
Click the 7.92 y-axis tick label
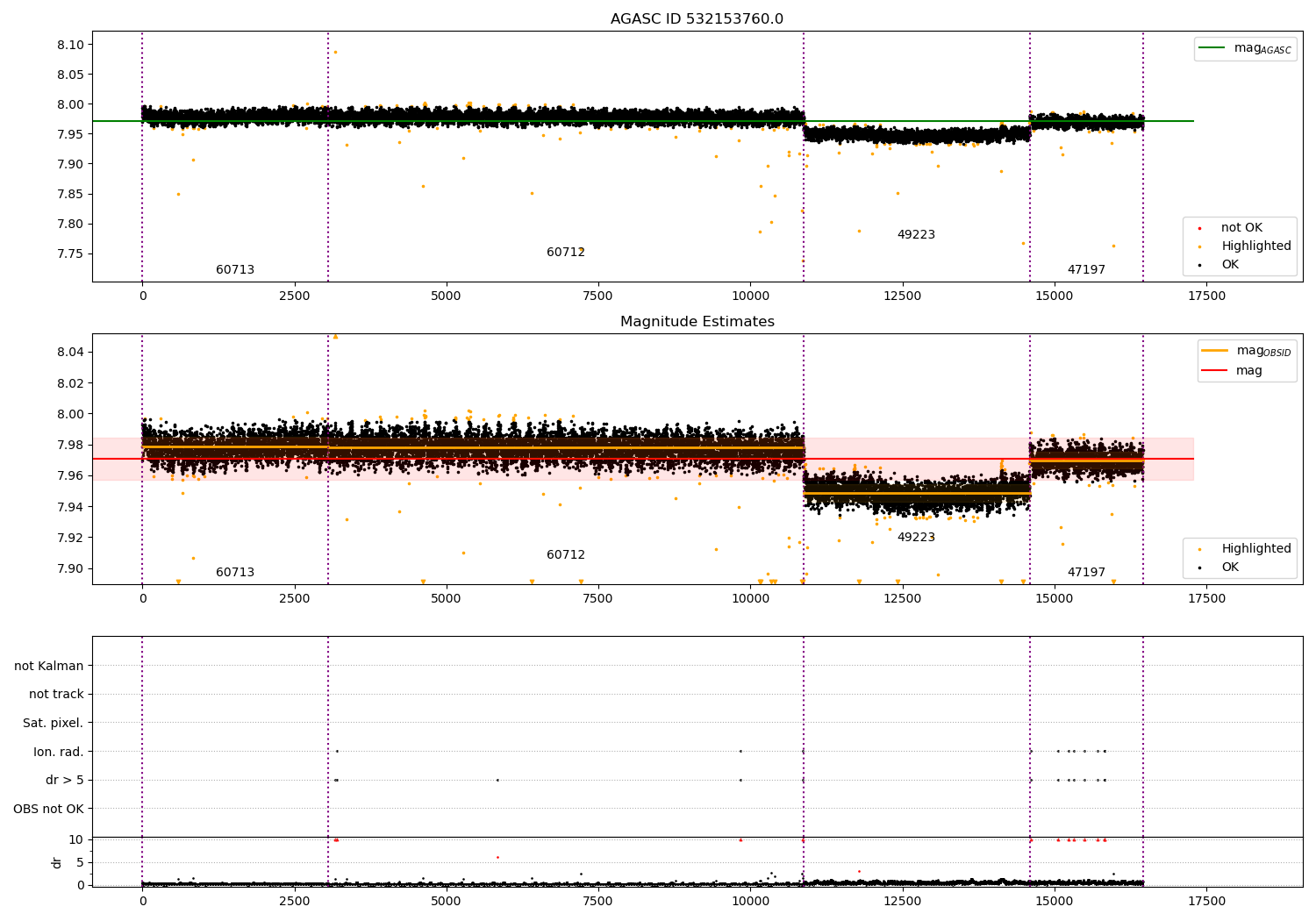(70, 538)
